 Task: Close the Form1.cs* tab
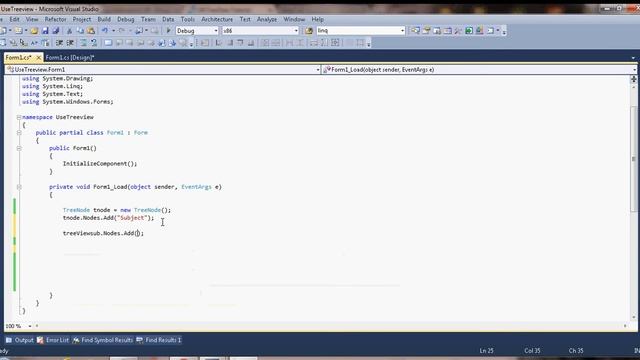tap(38, 58)
